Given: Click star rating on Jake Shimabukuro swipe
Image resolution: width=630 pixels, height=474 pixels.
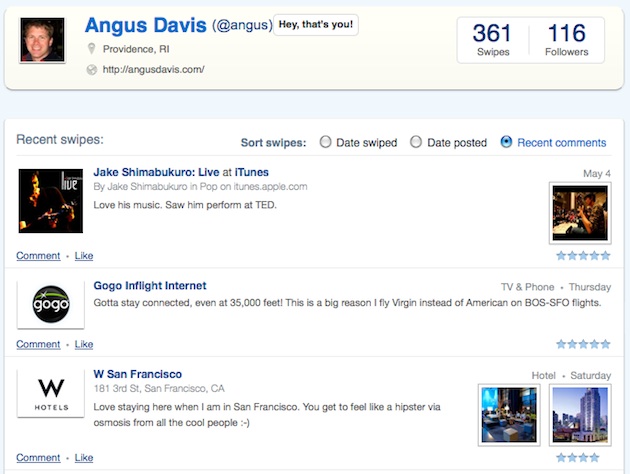Looking at the screenshot, I should pos(583,255).
